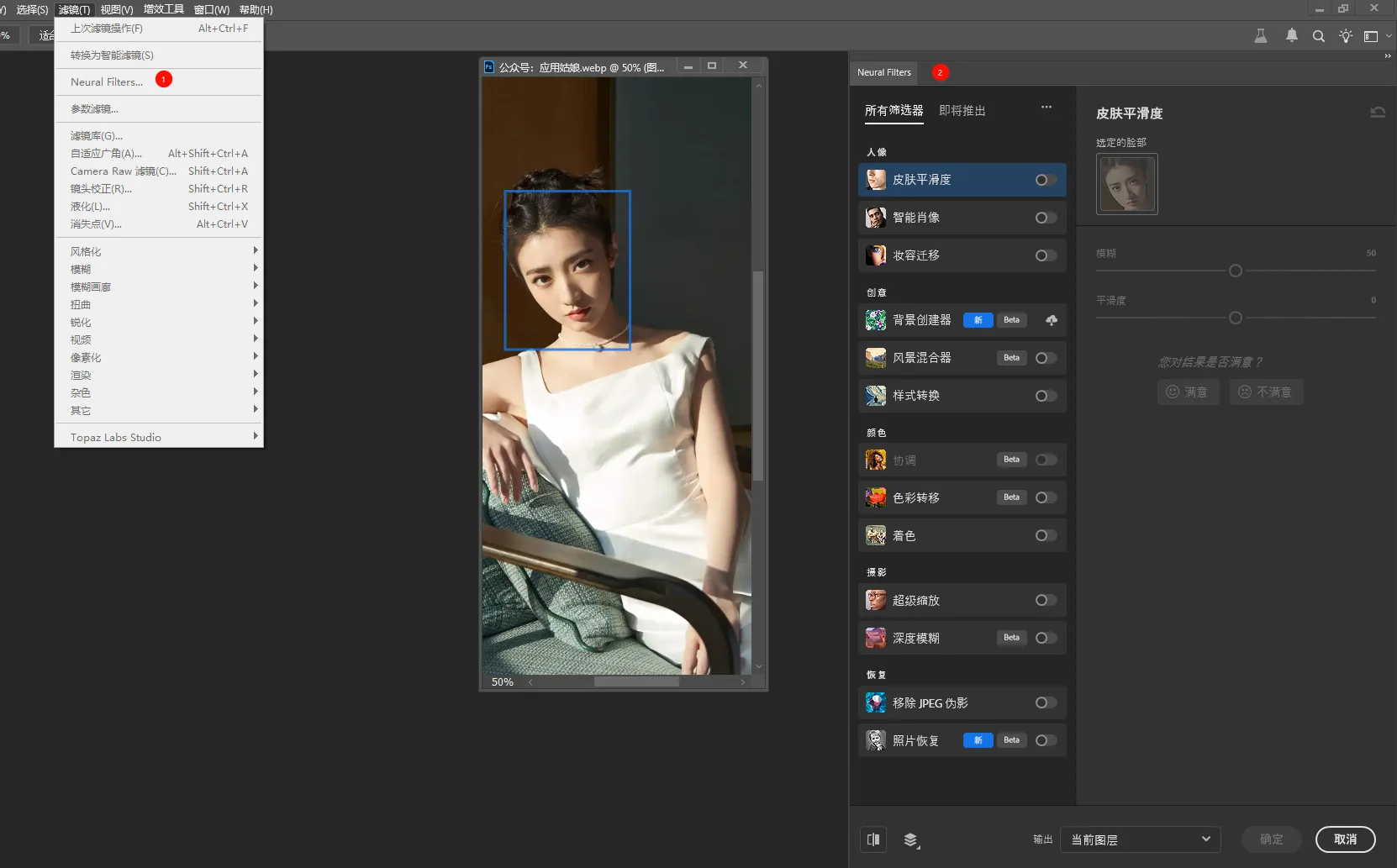Enable the 智能肖像 filter toggle
The width and height of the screenshot is (1397, 868).
[1045, 218]
